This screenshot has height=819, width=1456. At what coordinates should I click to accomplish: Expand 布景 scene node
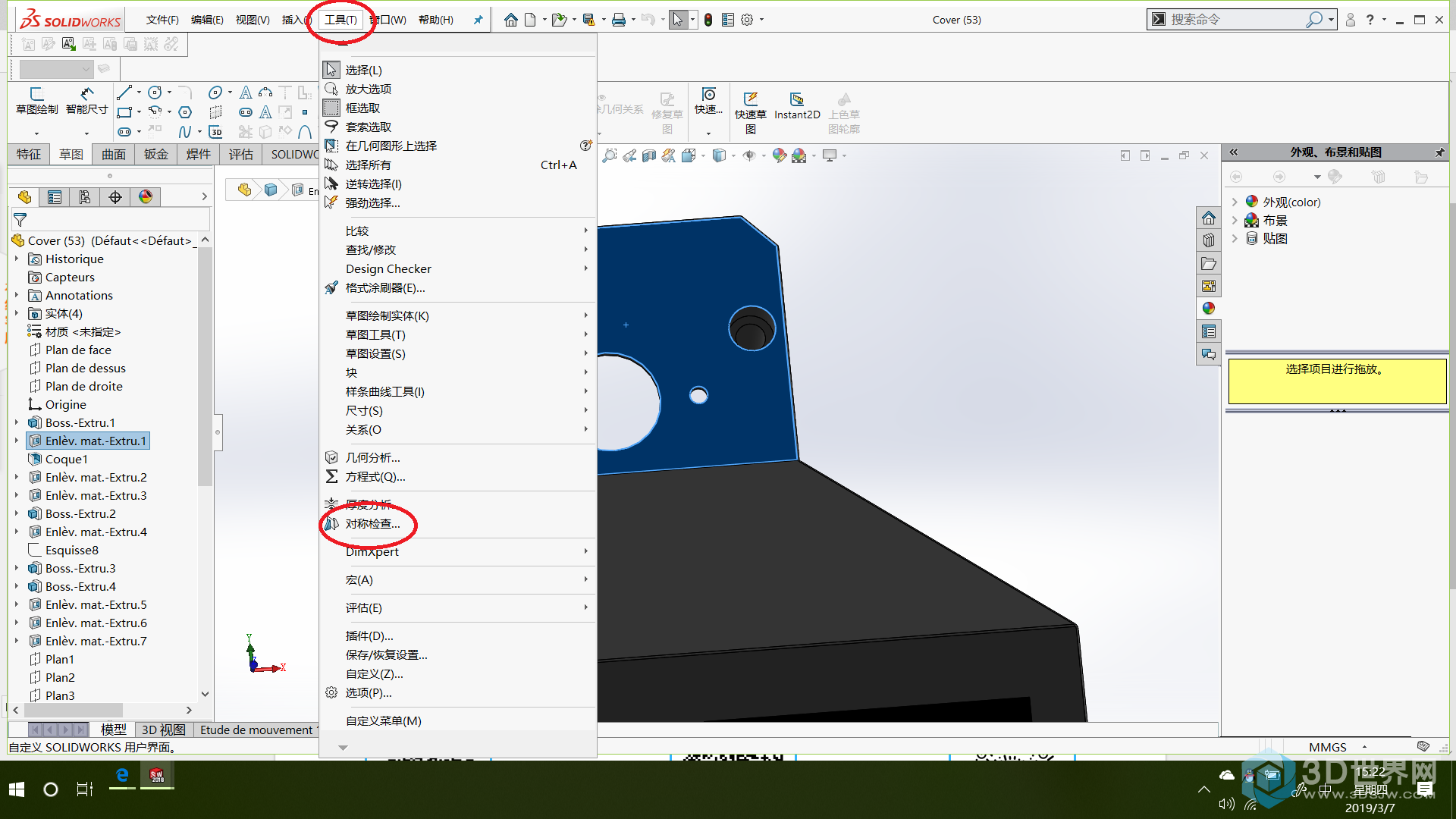coord(1235,220)
